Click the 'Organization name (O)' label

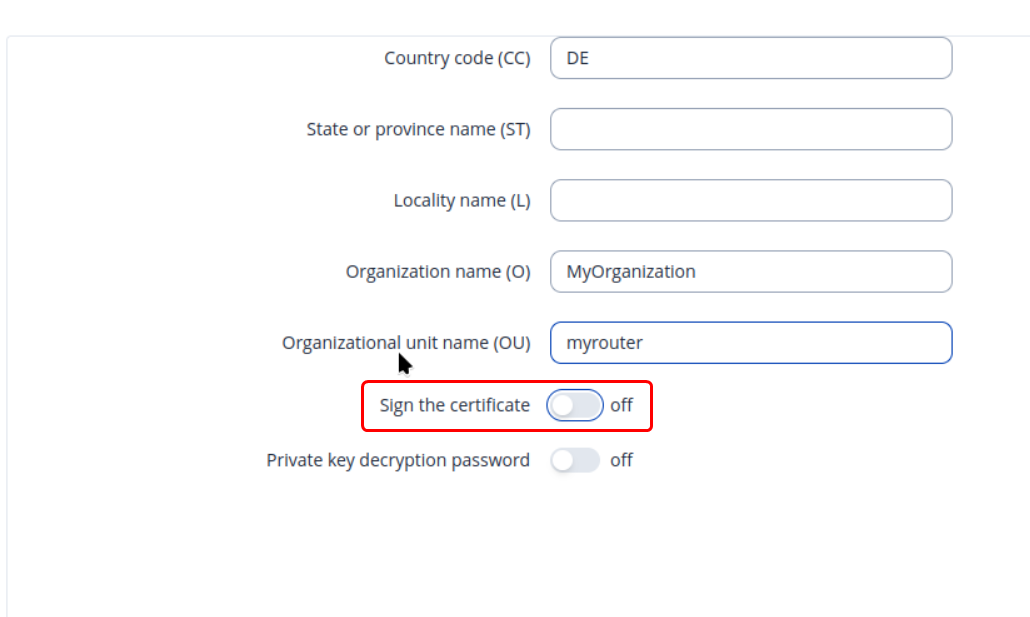click(438, 272)
